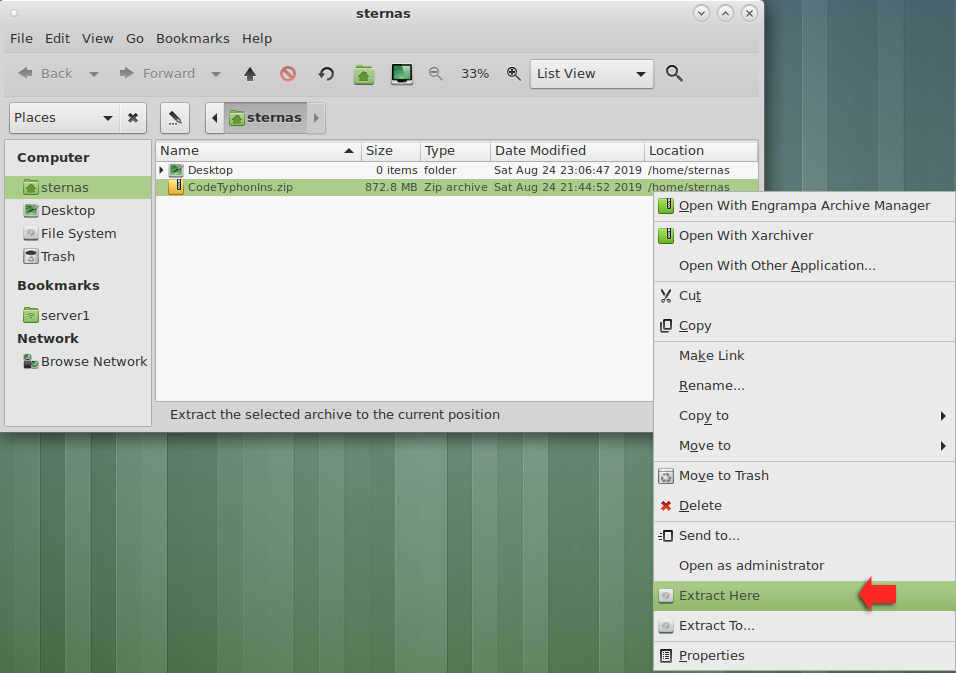Viewport: 956px width, 673px height.
Task: Choose Open as administrator
Action: point(804,566)
